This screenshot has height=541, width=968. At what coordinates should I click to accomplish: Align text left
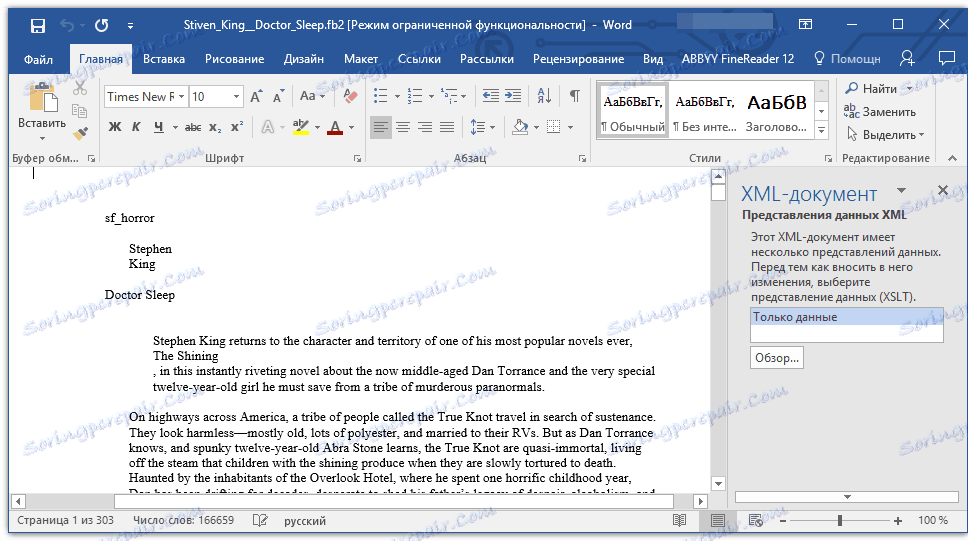[381, 127]
